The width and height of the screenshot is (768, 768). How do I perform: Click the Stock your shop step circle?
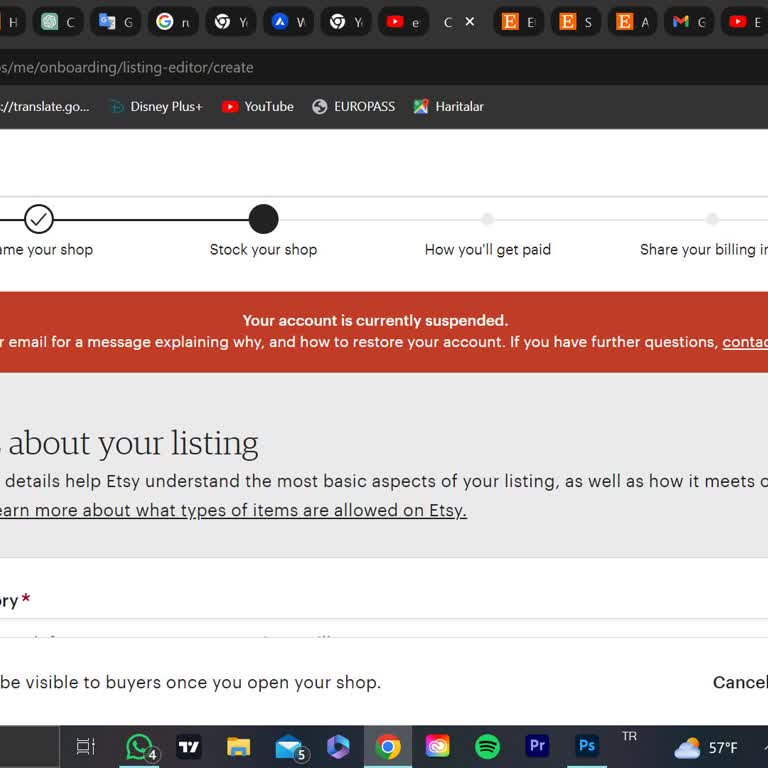click(264, 219)
